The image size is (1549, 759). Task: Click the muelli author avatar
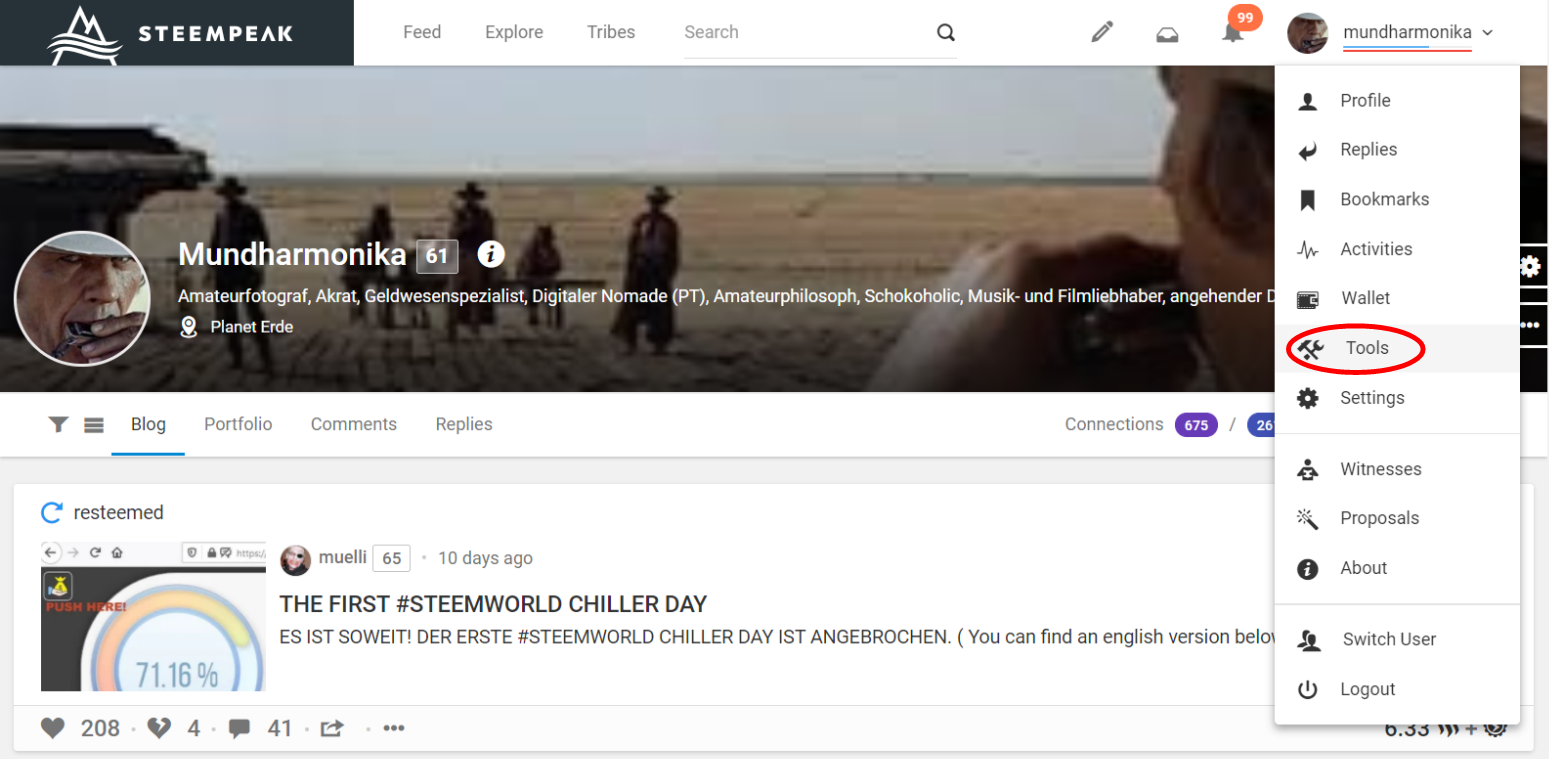[295, 559]
